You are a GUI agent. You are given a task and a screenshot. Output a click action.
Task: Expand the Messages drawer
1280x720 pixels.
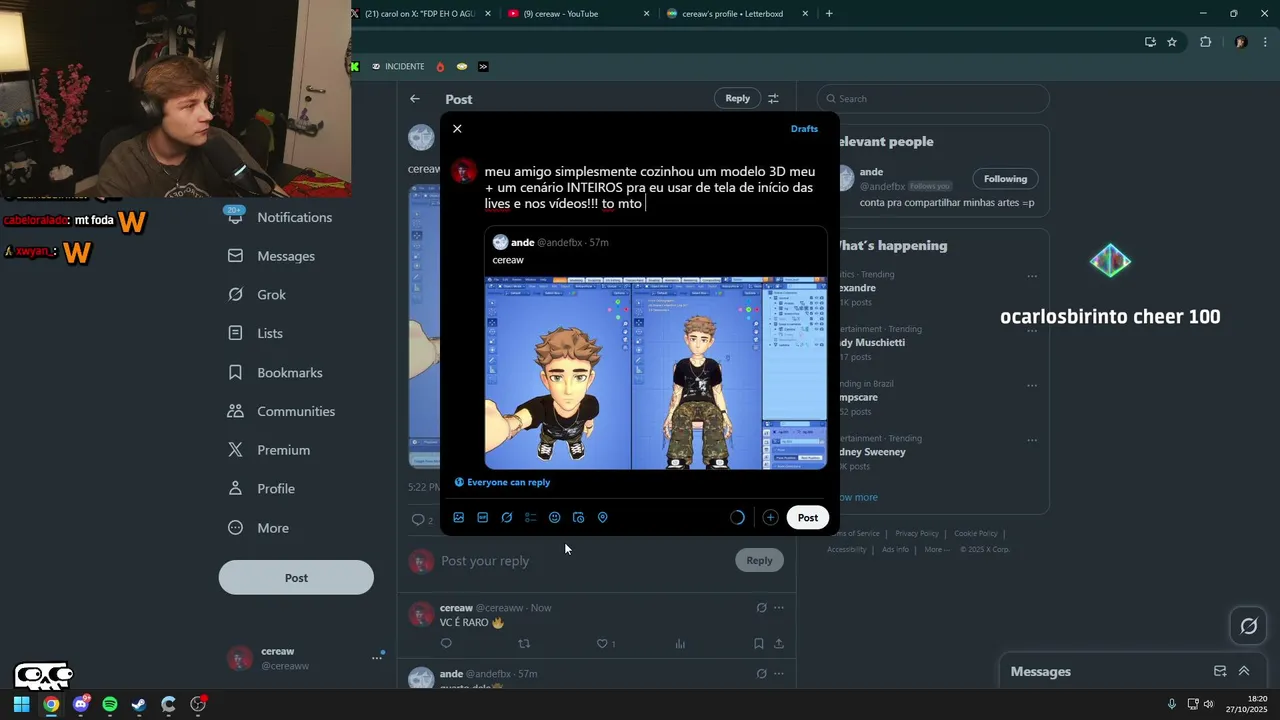click(1244, 671)
